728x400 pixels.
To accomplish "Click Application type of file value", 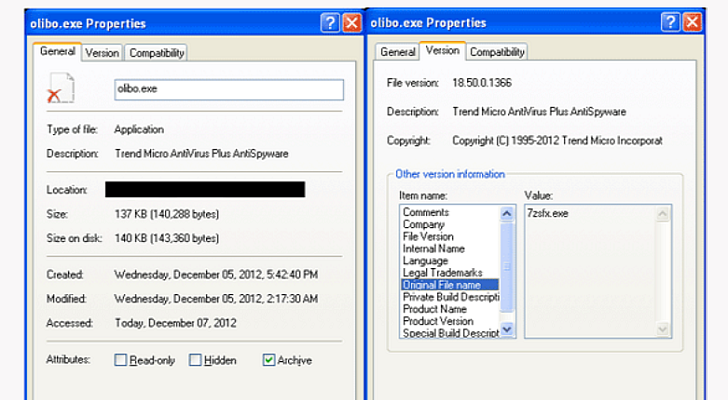I will 139,129.
